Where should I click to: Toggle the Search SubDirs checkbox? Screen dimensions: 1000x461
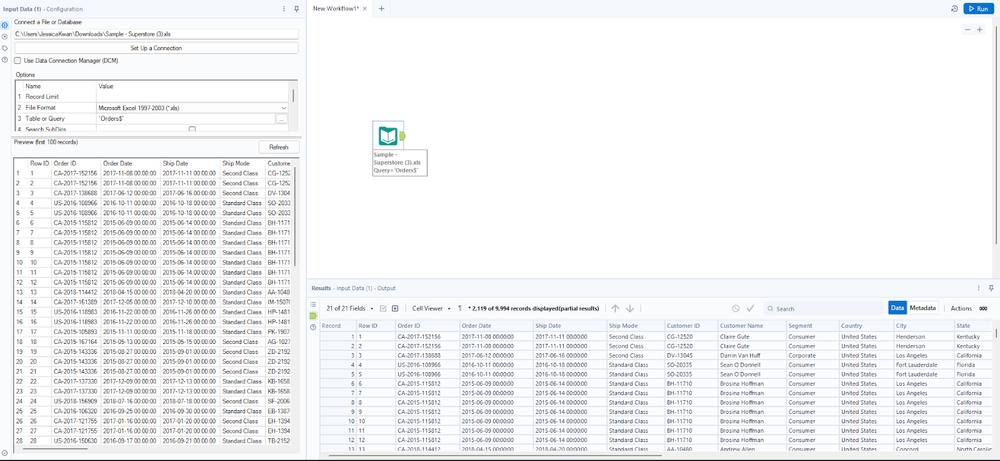(x=192, y=129)
